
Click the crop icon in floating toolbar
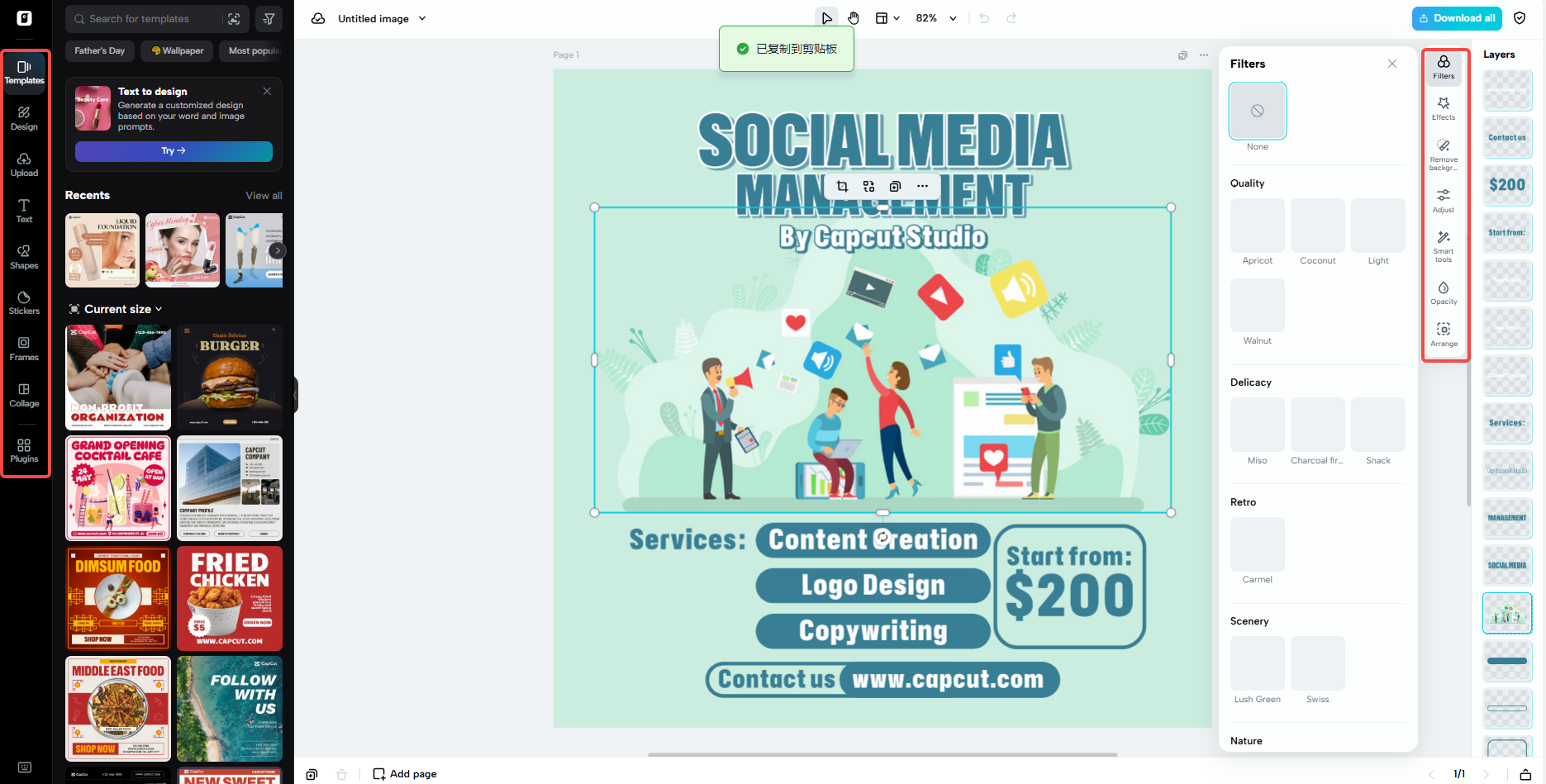coord(842,187)
